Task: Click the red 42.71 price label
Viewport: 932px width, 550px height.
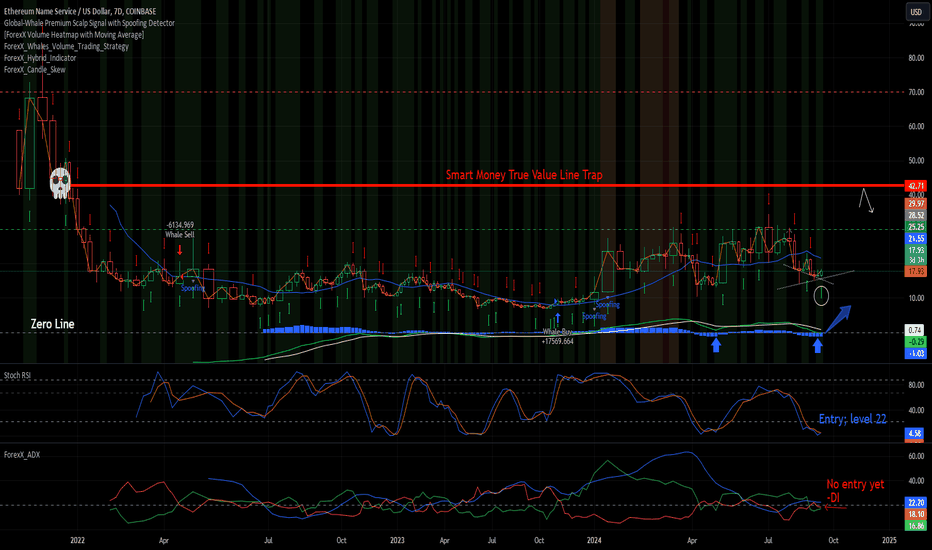Action: (x=915, y=186)
